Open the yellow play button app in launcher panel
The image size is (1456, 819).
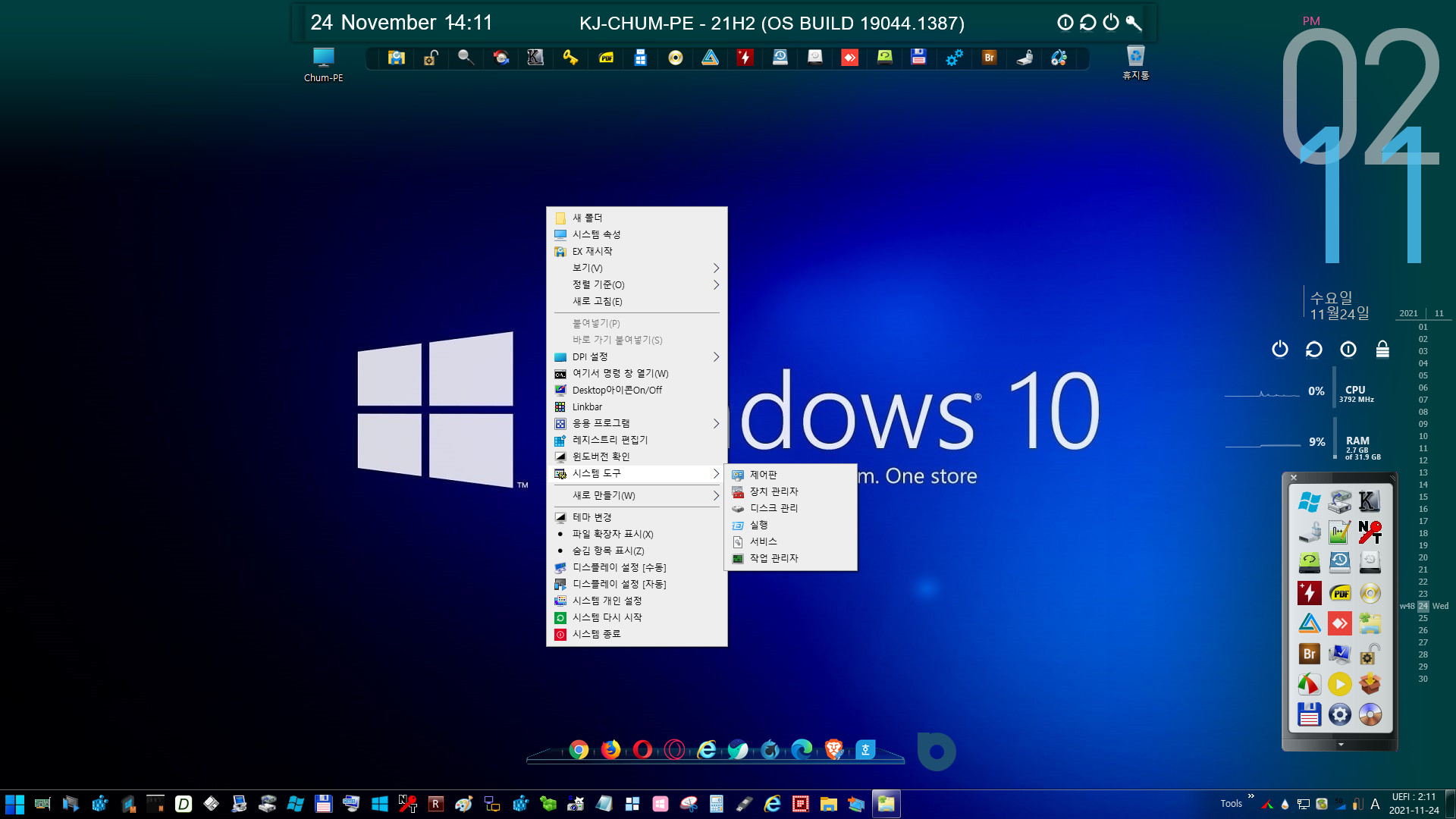coord(1339,684)
